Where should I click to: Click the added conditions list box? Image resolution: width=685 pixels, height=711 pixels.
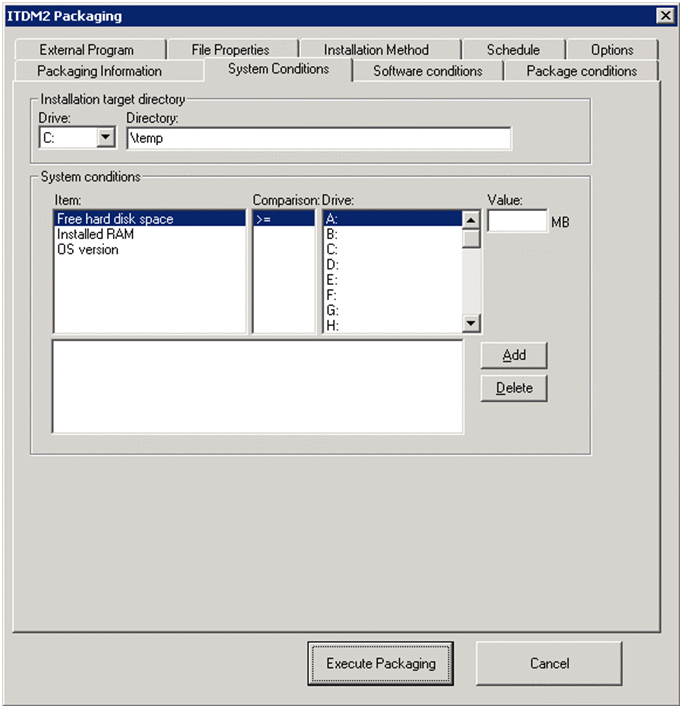[257, 387]
